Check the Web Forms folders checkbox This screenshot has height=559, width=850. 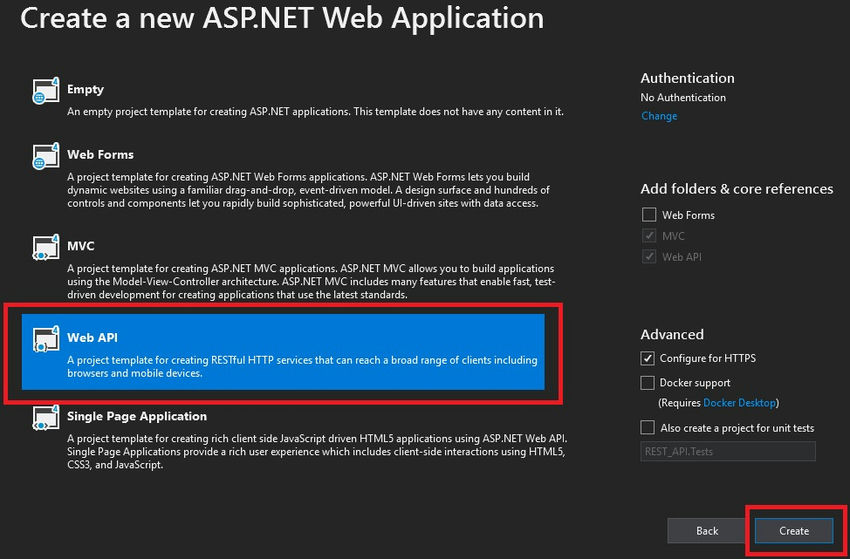(649, 215)
